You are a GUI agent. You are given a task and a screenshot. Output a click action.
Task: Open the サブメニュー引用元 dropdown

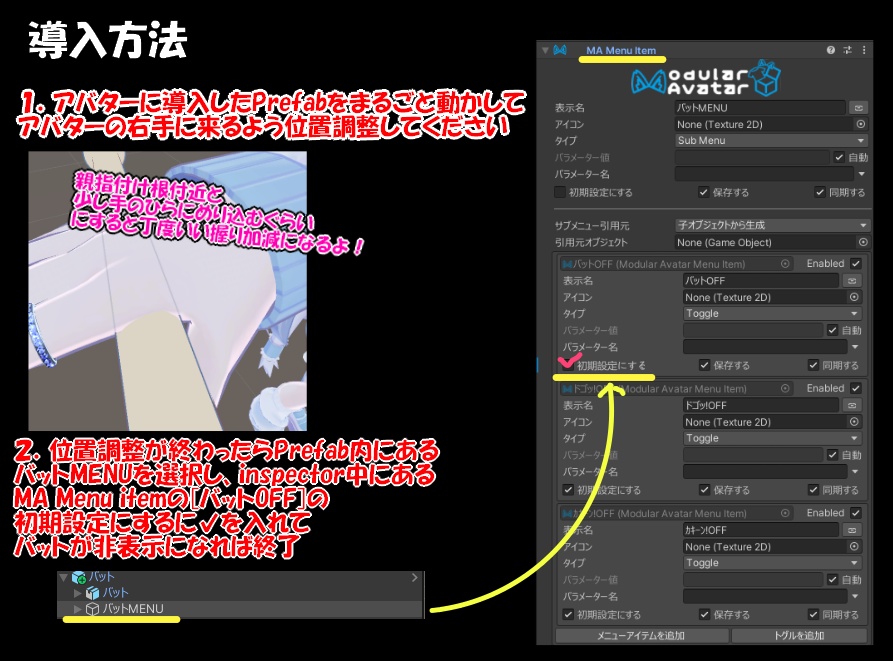(x=771, y=224)
